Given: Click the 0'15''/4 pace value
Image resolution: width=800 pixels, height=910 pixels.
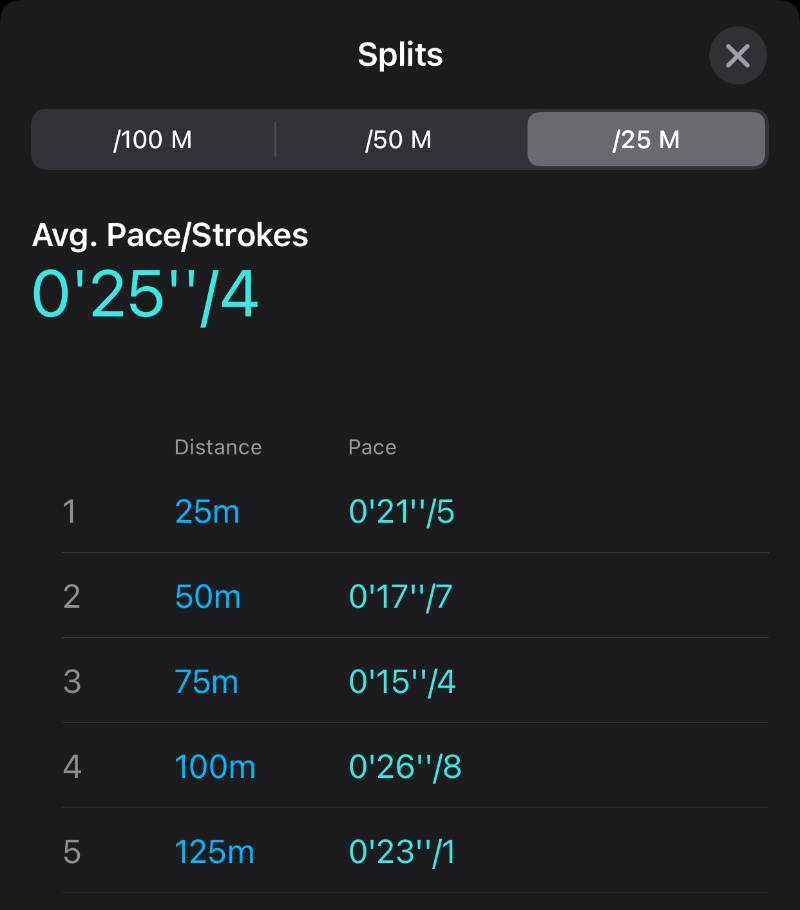Looking at the screenshot, I should pyautogui.click(x=402, y=682).
